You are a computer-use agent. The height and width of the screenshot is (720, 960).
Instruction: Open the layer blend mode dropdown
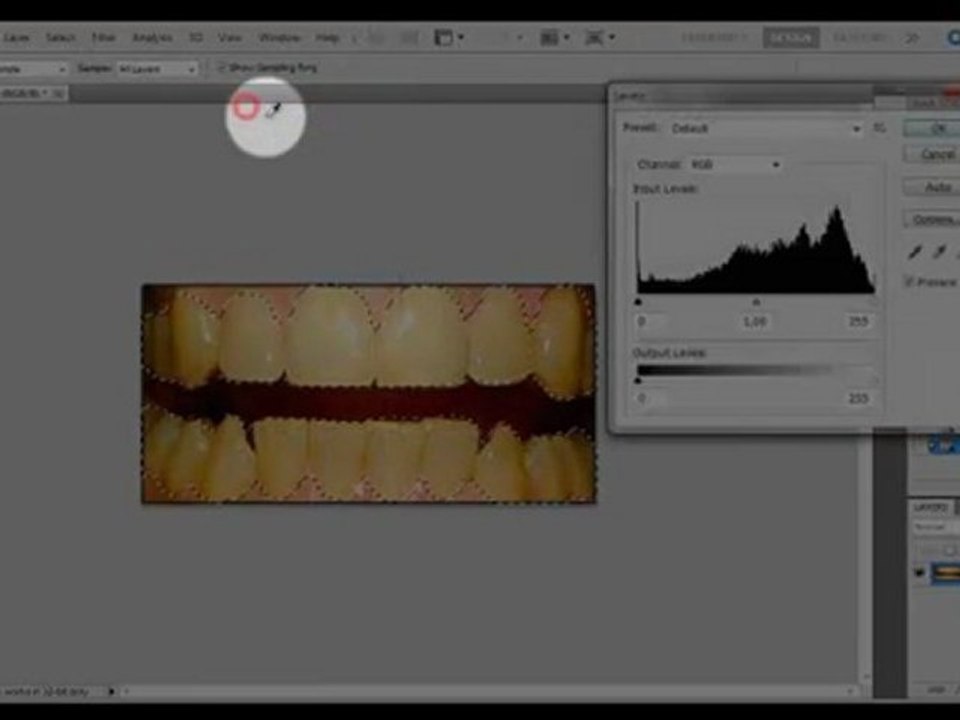coord(936,527)
